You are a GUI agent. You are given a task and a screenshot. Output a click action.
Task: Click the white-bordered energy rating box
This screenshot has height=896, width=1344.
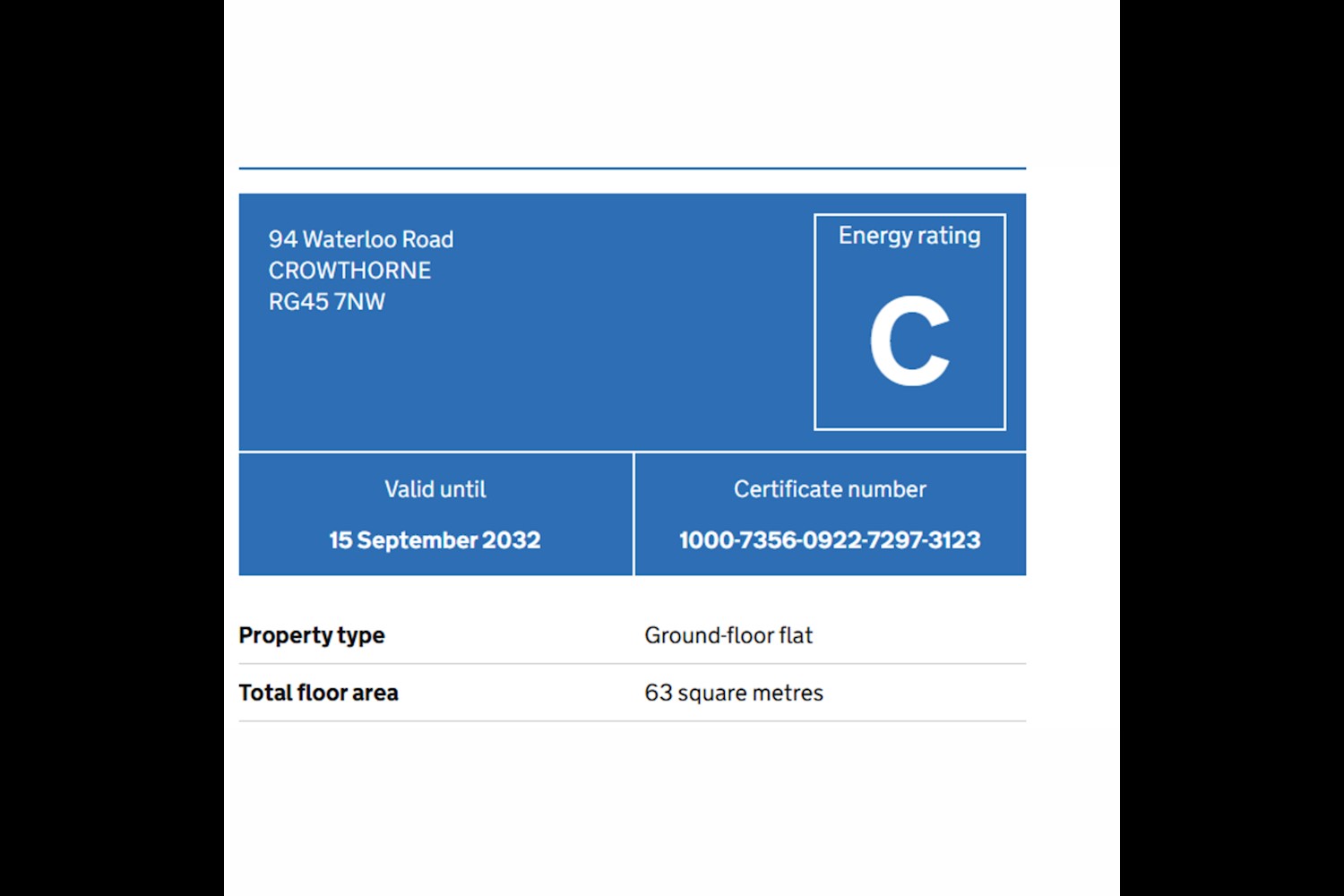tap(909, 322)
